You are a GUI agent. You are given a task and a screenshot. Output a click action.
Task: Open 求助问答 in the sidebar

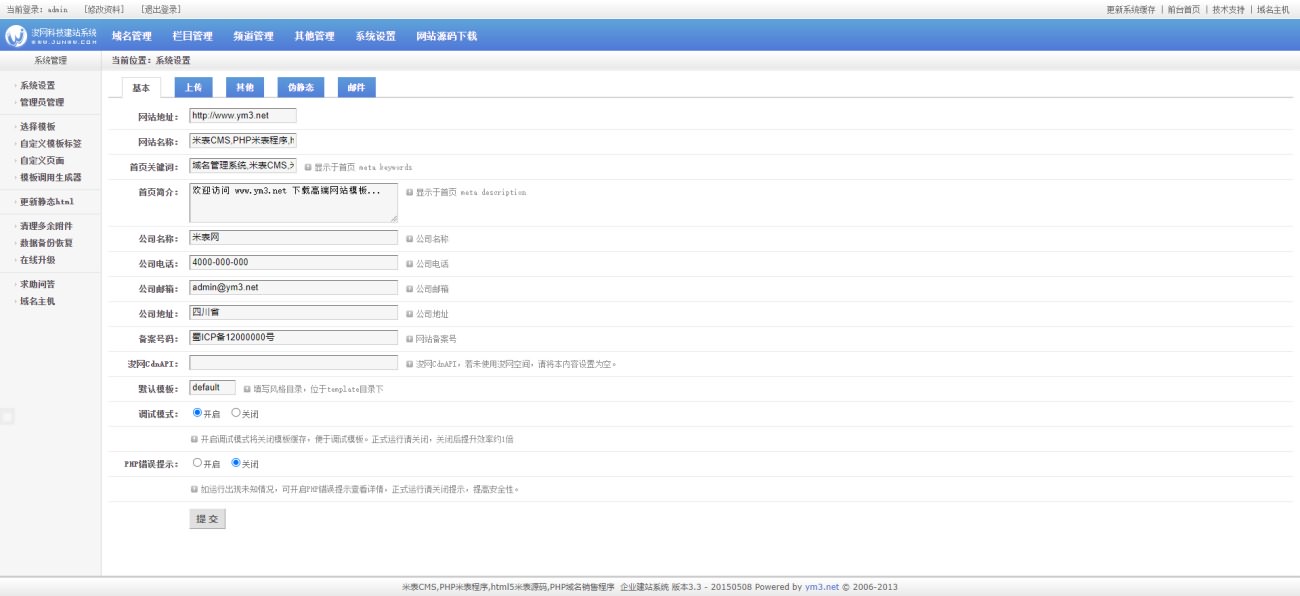[x=38, y=284]
